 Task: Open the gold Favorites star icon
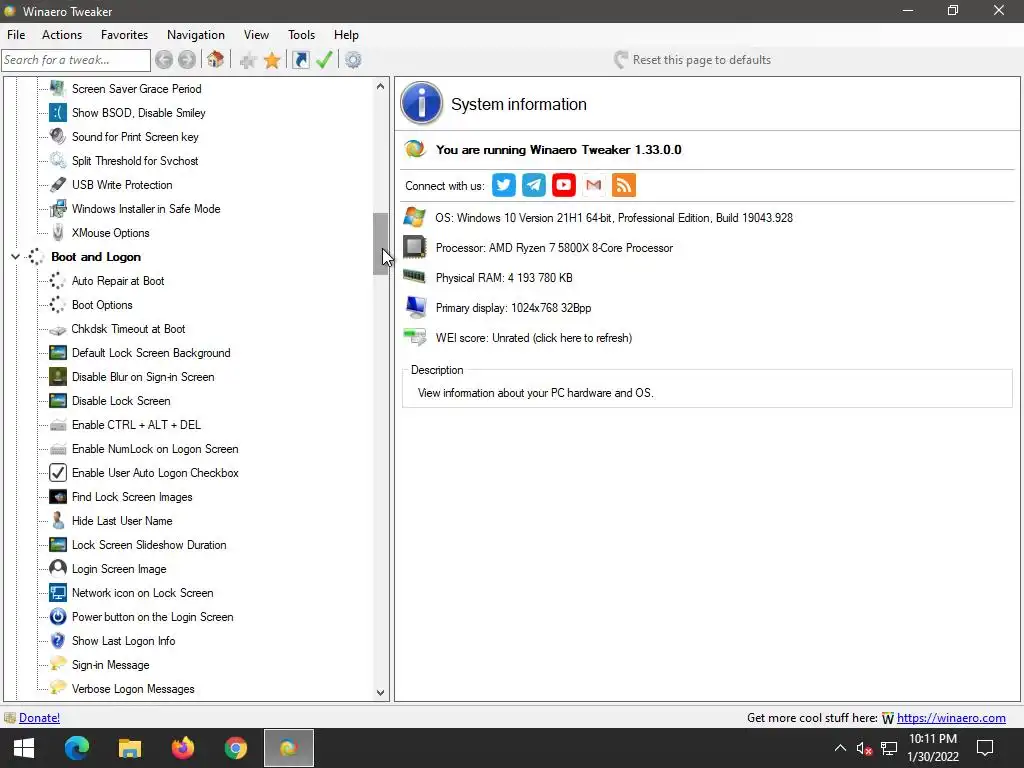tap(272, 60)
